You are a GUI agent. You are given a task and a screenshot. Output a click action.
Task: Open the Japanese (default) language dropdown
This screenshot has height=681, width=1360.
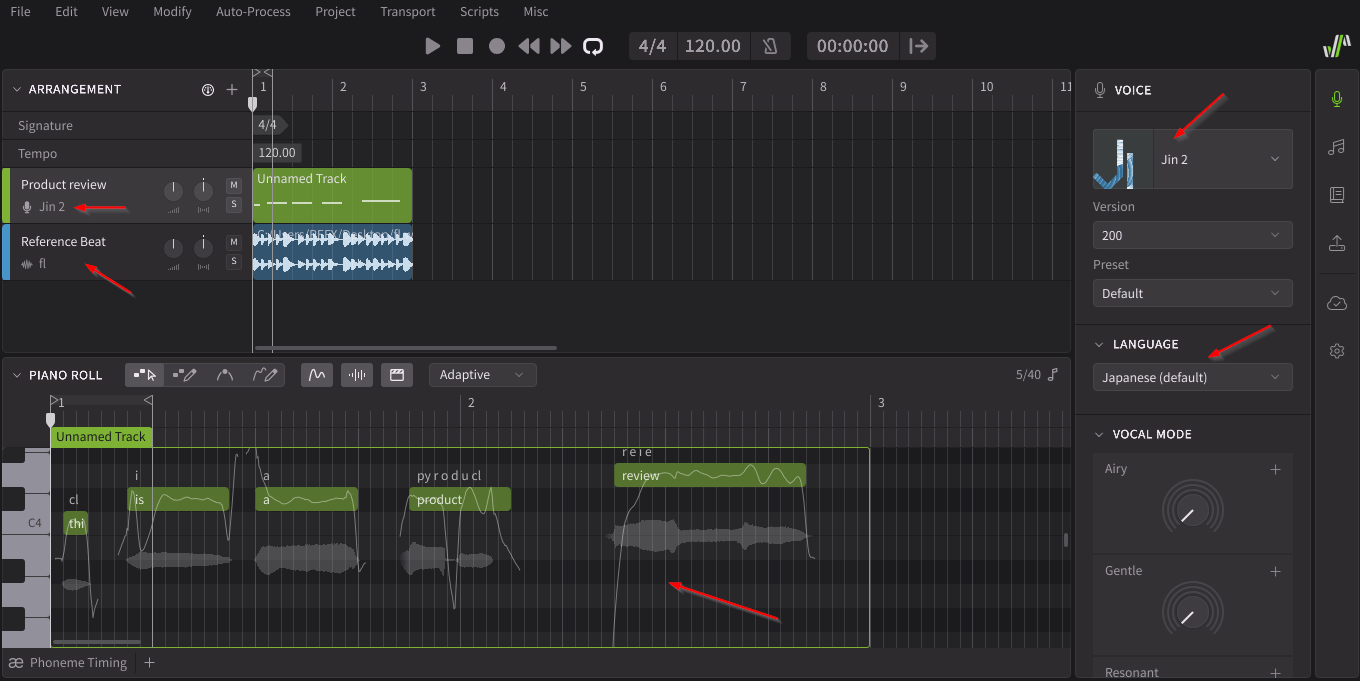[1192, 377]
